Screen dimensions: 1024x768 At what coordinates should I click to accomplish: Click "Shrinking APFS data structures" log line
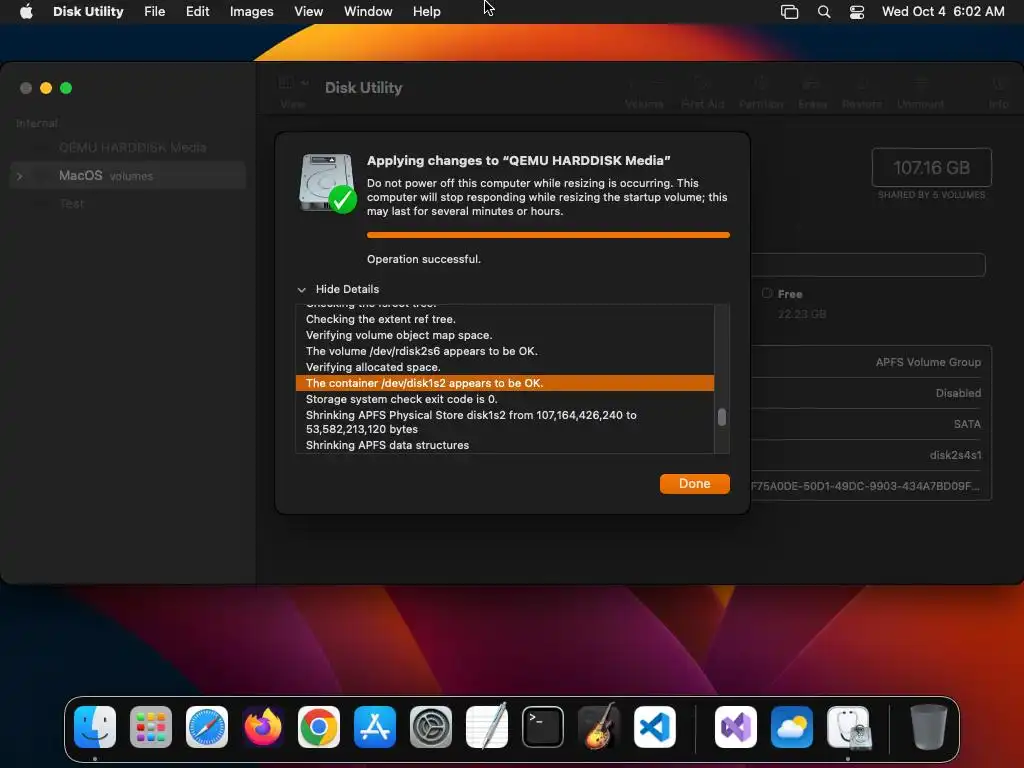click(x=387, y=445)
